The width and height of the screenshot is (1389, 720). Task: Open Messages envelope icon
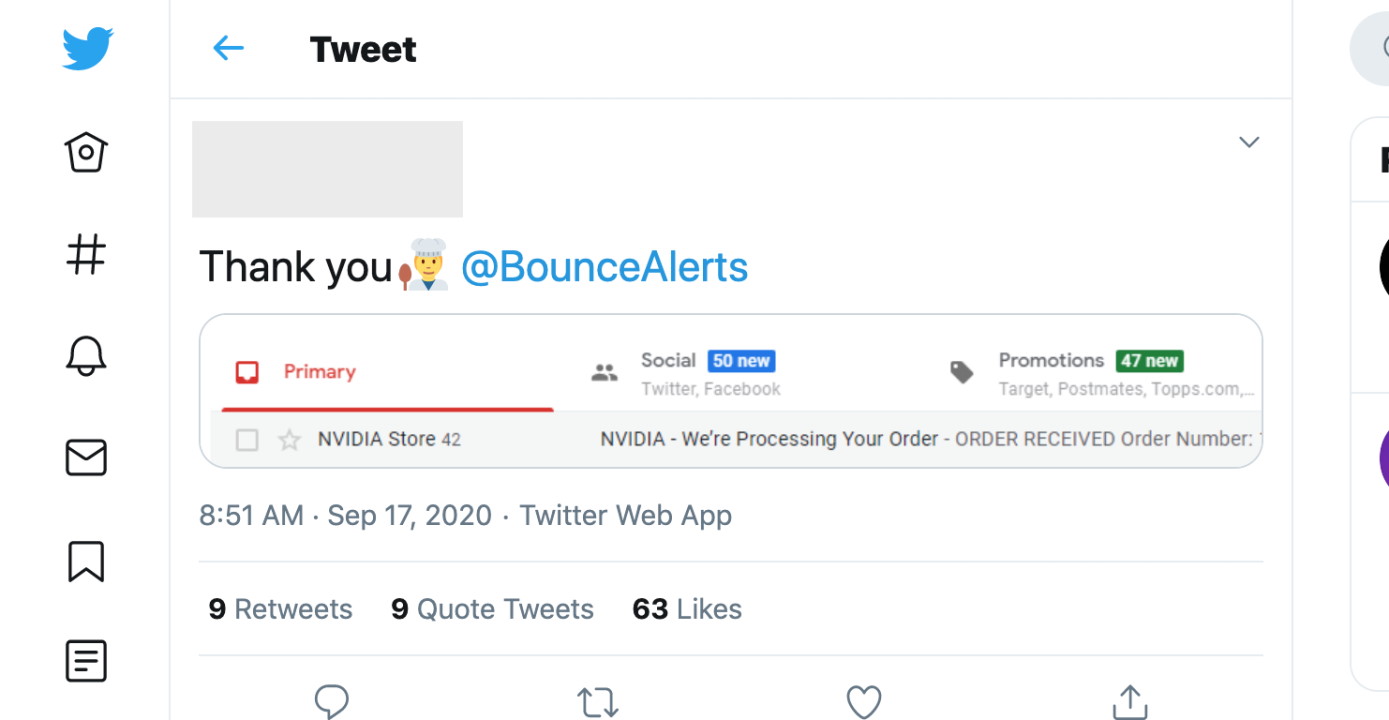point(86,457)
